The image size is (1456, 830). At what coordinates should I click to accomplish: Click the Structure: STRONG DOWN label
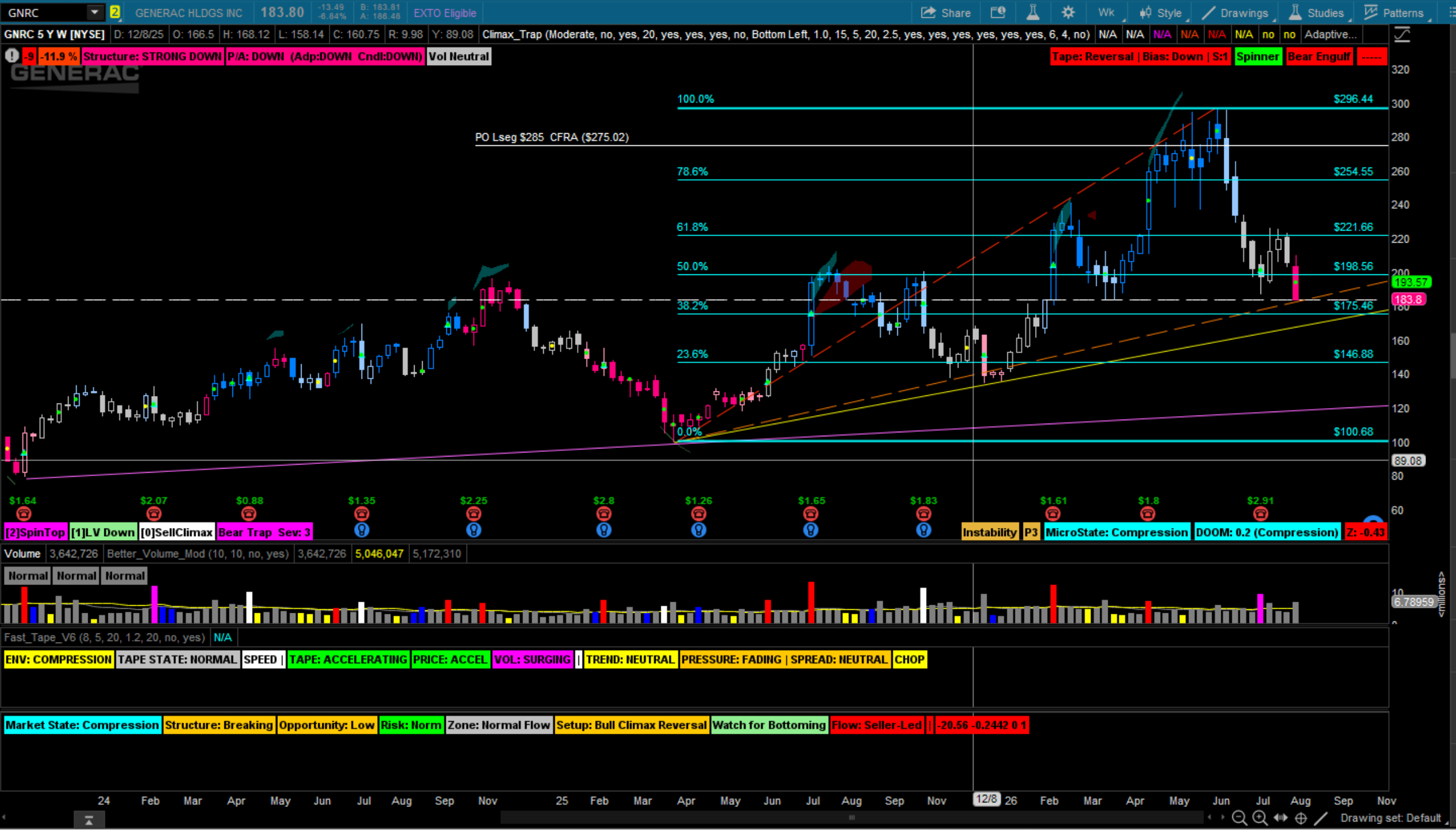152,56
